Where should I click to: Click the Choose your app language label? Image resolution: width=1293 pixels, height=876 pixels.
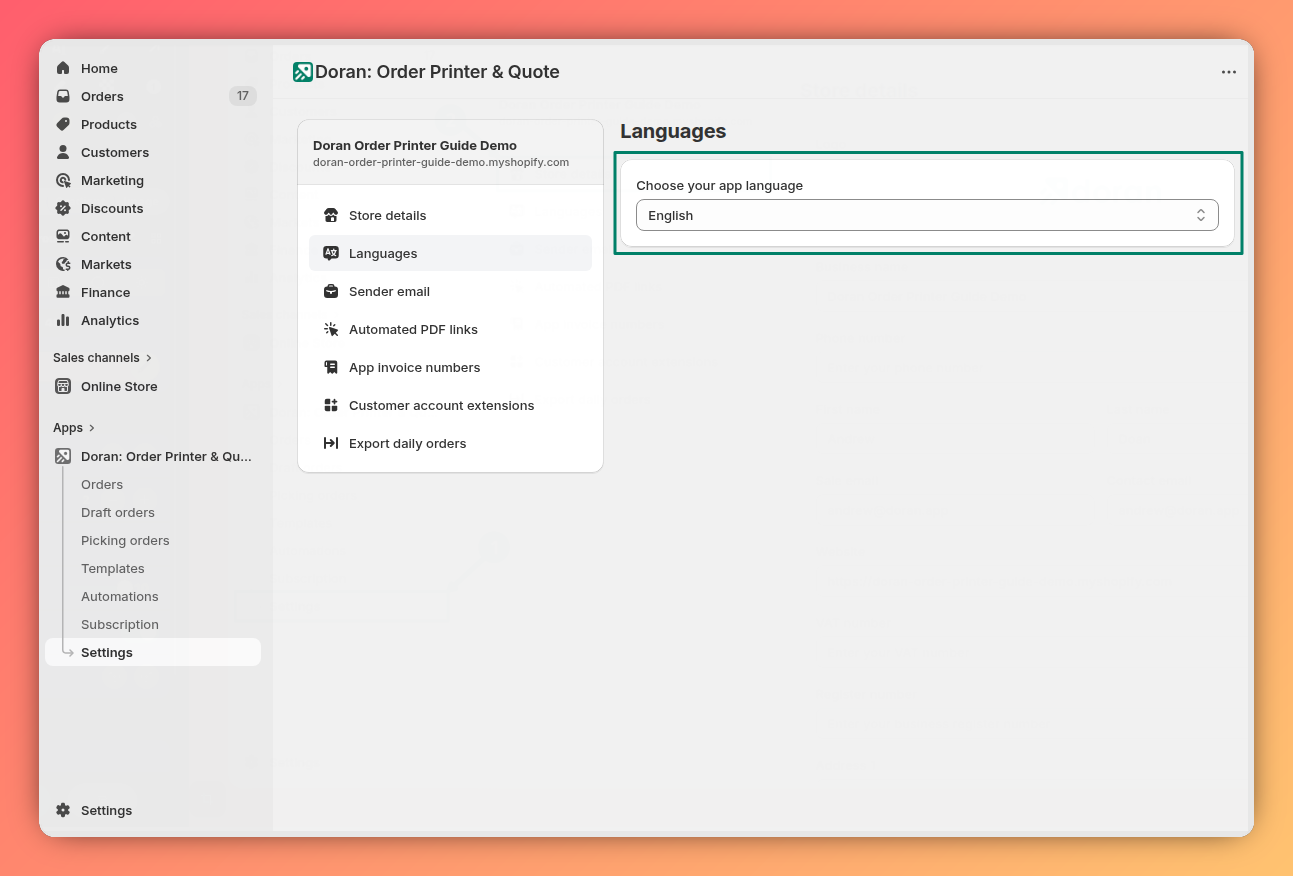(x=720, y=185)
